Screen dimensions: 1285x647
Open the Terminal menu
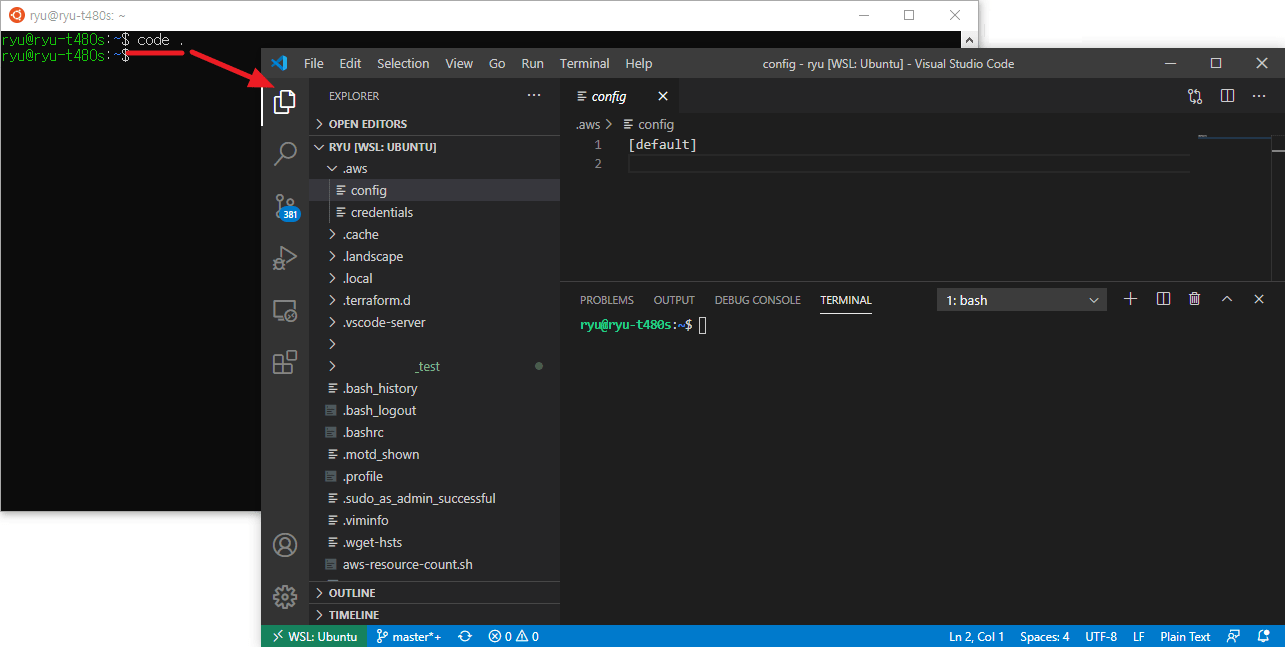click(585, 63)
